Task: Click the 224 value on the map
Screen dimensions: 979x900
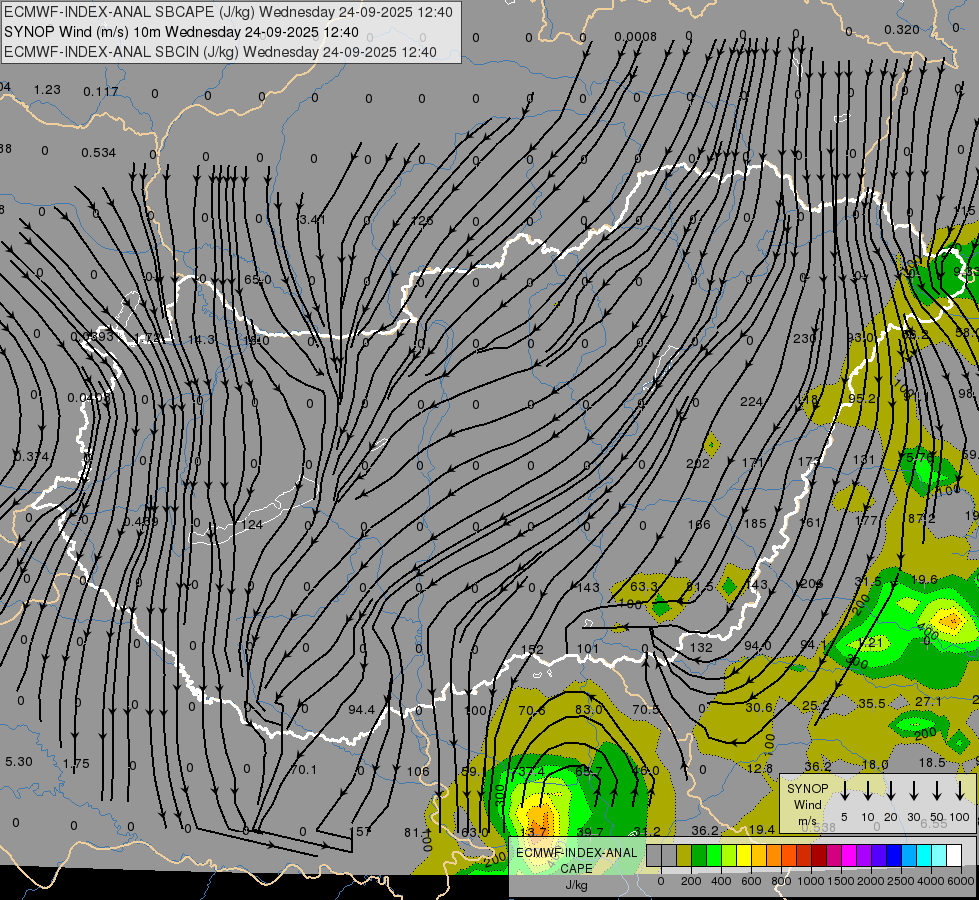Action: [751, 402]
